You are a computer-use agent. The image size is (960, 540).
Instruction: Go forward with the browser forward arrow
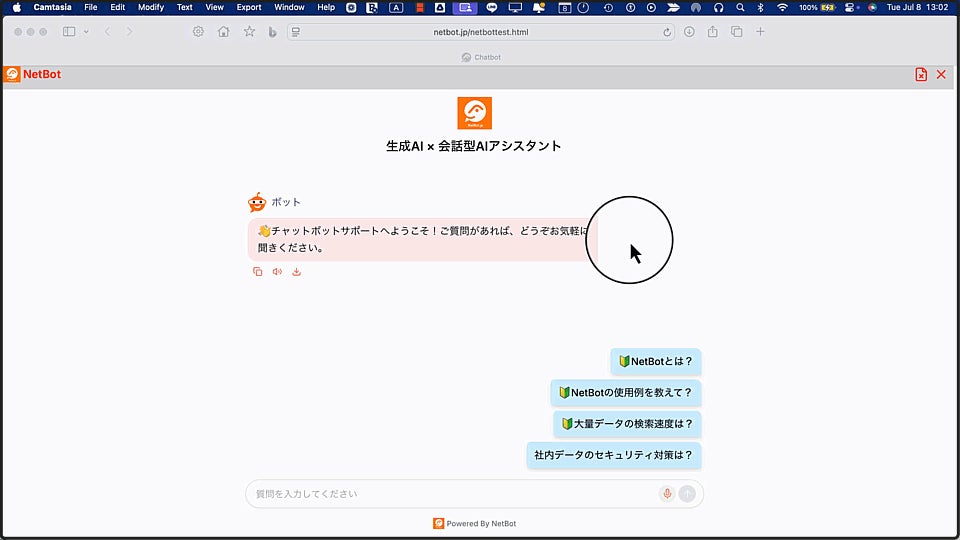click(x=129, y=32)
